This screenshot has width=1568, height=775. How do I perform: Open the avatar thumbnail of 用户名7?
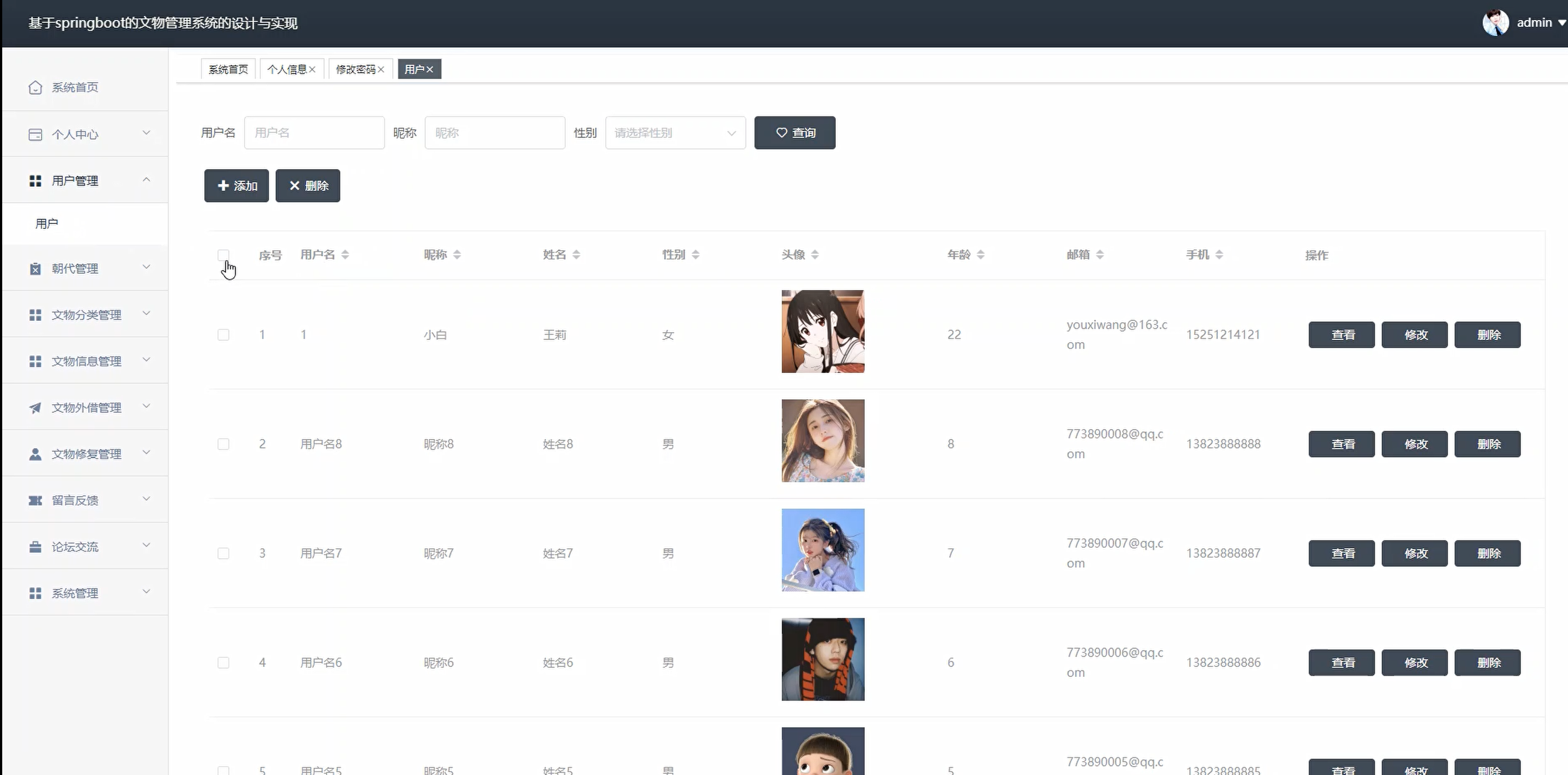click(x=823, y=550)
